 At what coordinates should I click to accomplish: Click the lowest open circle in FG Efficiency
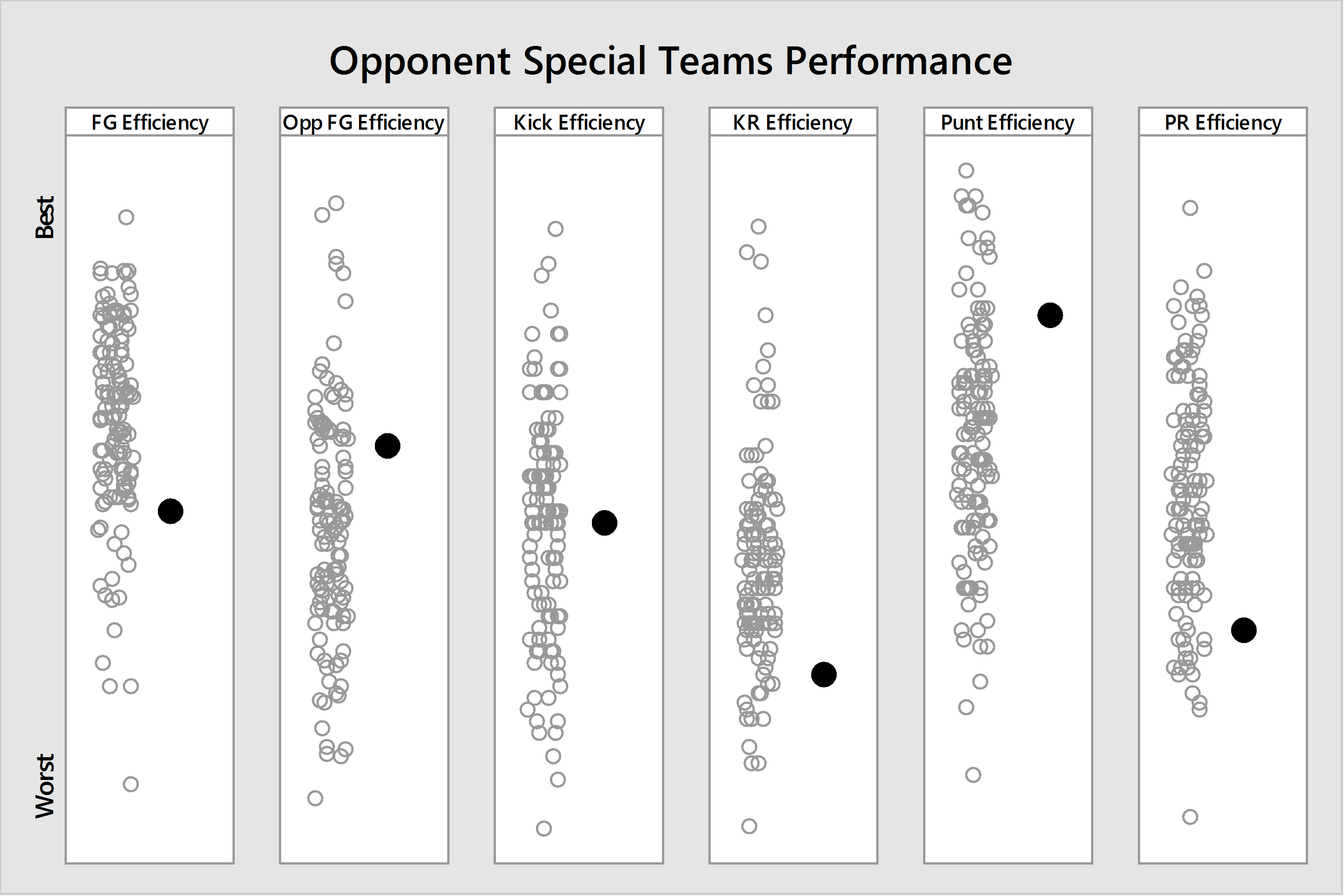[x=131, y=784]
